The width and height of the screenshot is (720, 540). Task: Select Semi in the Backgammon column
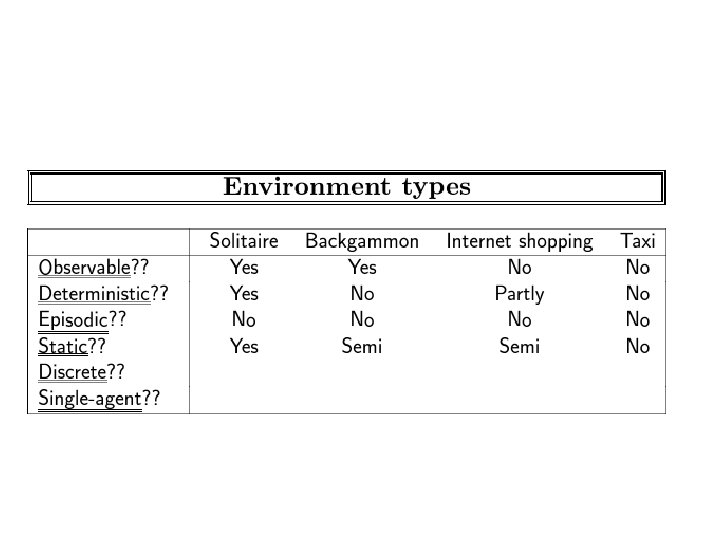point(362,346)
